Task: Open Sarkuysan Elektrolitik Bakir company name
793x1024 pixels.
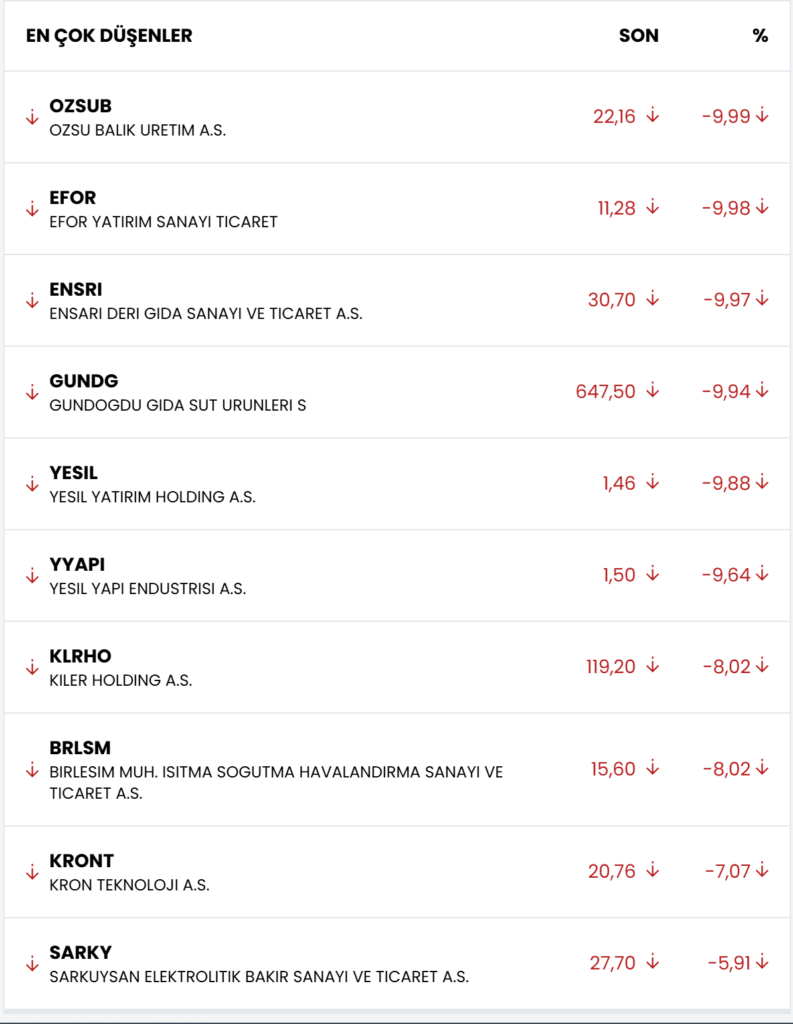Action: (259, 976)
